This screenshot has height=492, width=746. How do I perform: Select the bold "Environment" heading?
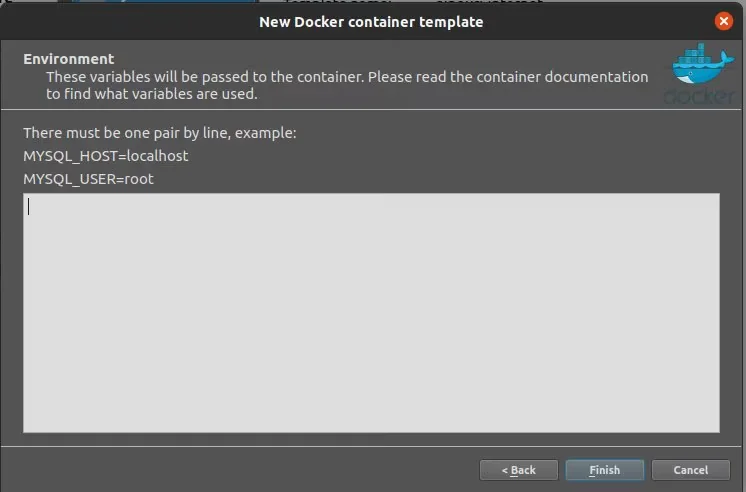coord(69,59)
